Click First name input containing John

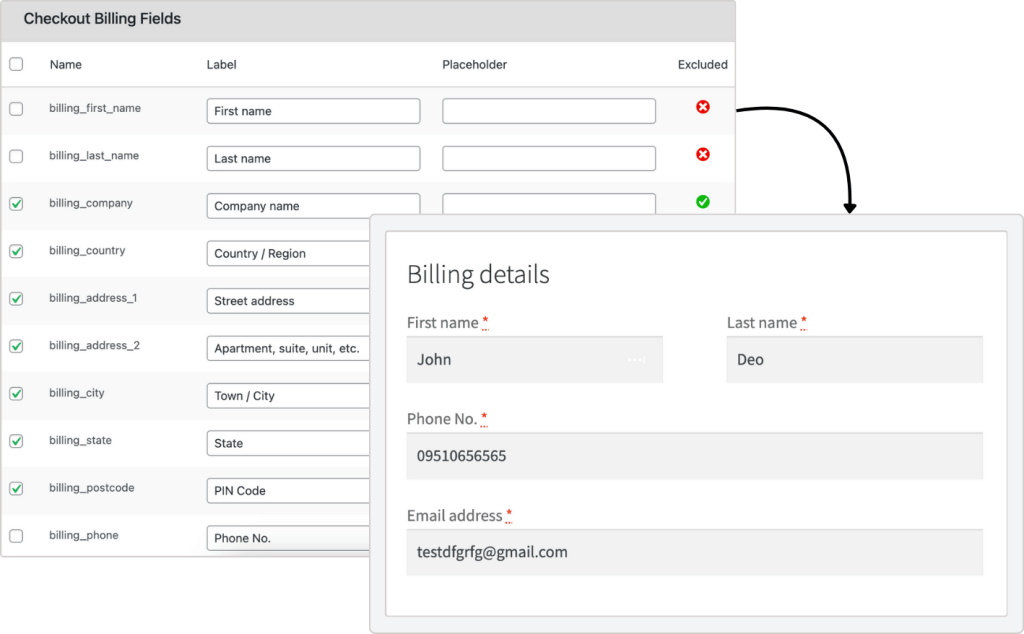534,360
